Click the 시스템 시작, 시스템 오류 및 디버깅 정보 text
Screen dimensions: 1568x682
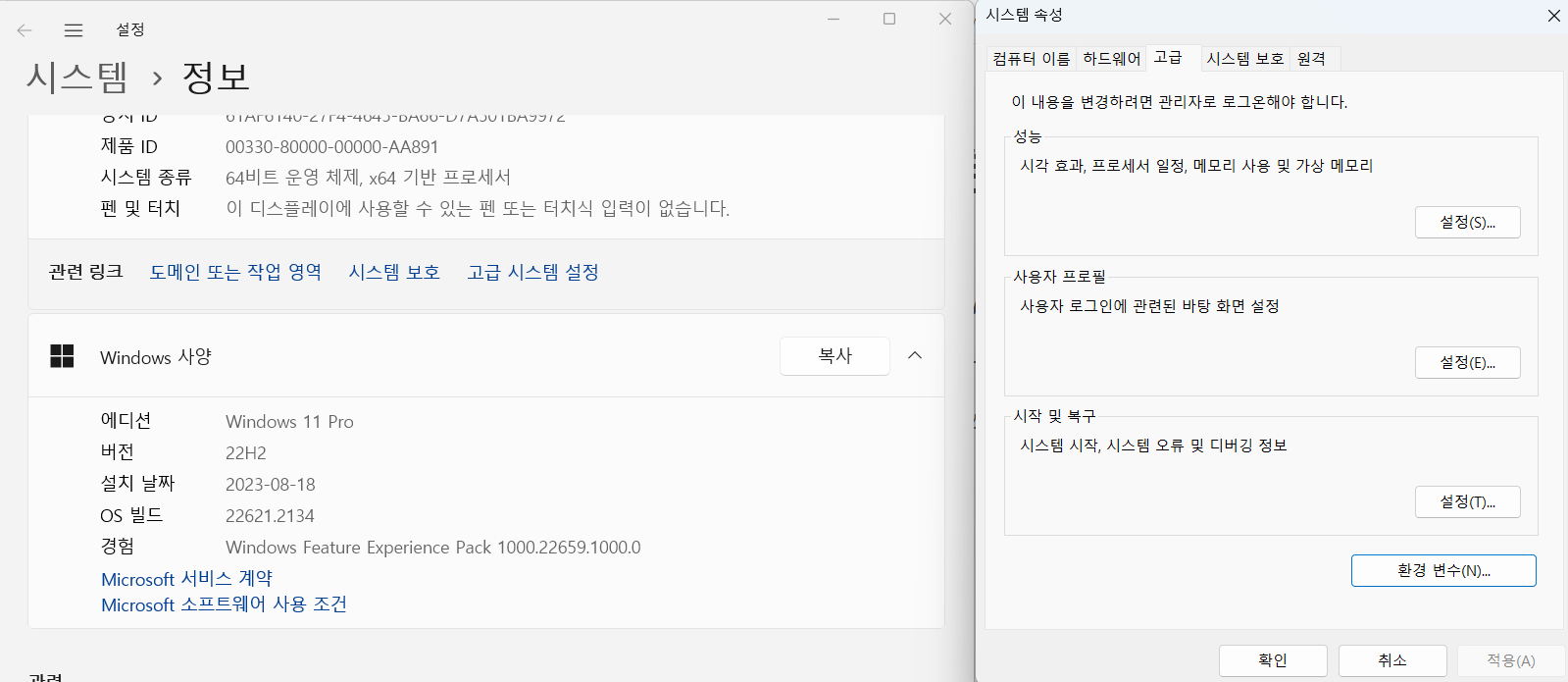(1153, 446)
